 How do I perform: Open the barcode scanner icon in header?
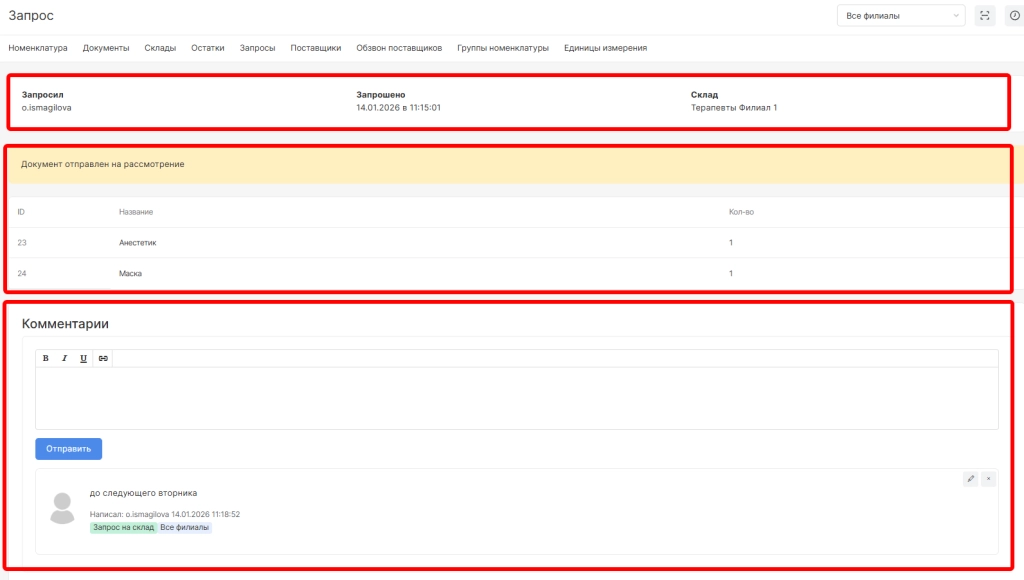(x=985, y=16)
